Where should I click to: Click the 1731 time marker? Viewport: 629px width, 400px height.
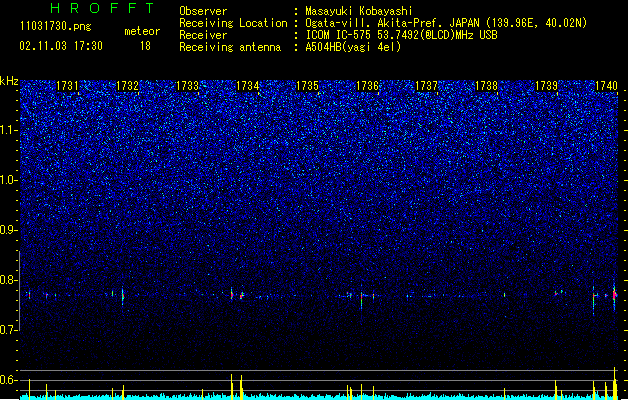point(67,86)
